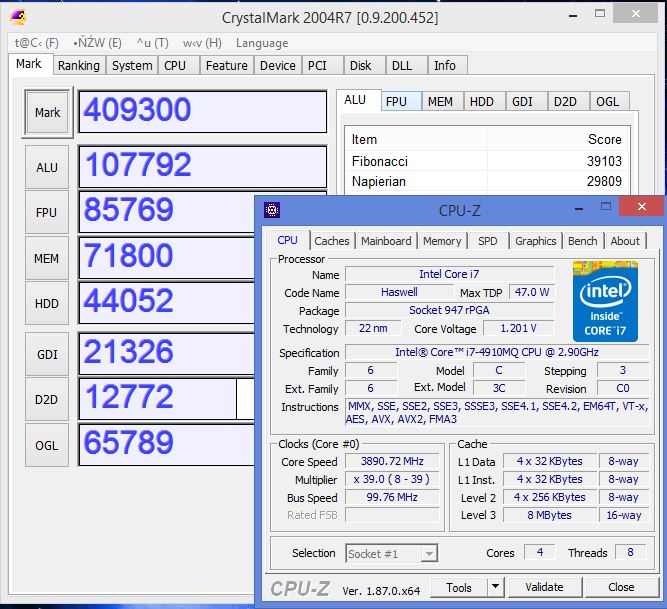This screenshot has height=609, width=667.
Task: Select the Napierian row in ALU scores
Action: pos(487,182)
